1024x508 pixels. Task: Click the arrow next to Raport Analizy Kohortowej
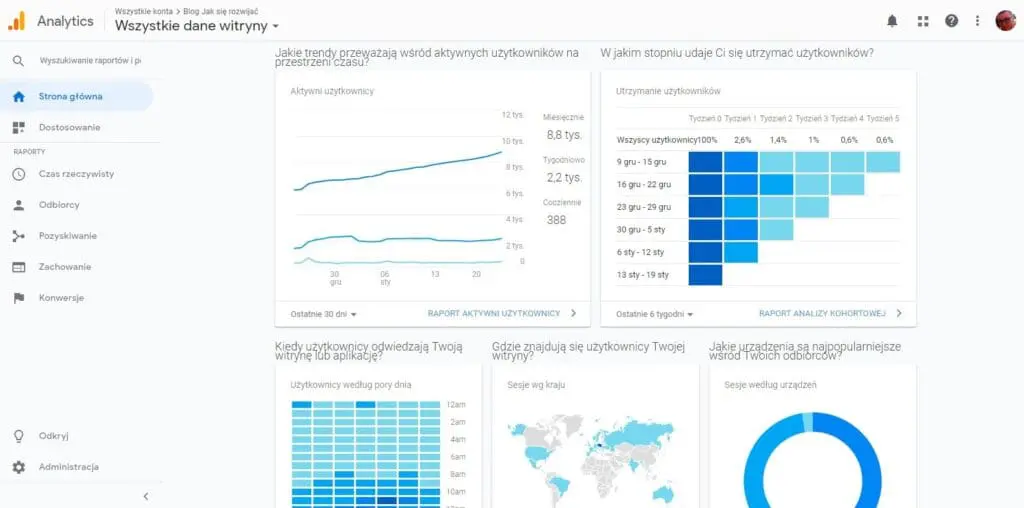[x=899, y=313]
